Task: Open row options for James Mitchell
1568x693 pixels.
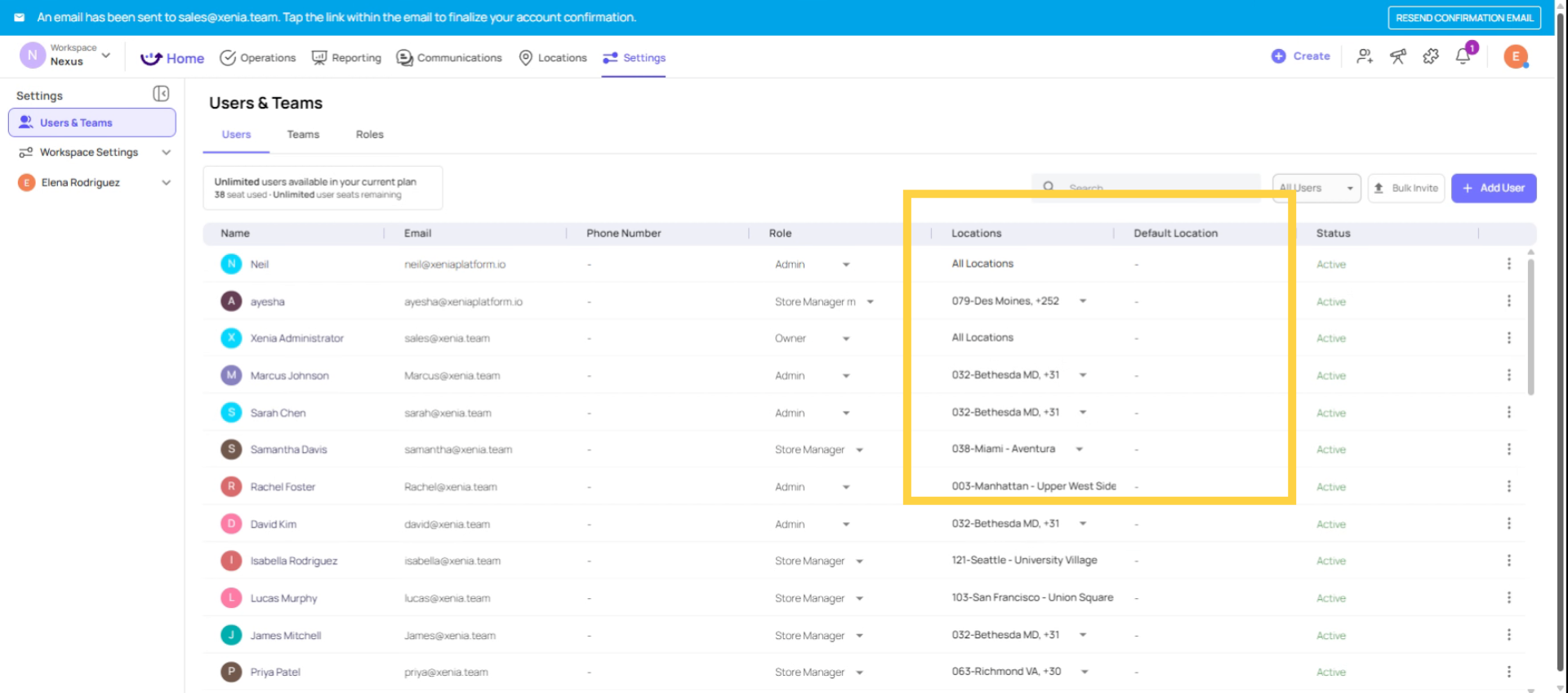Action: click(1508, 635)
